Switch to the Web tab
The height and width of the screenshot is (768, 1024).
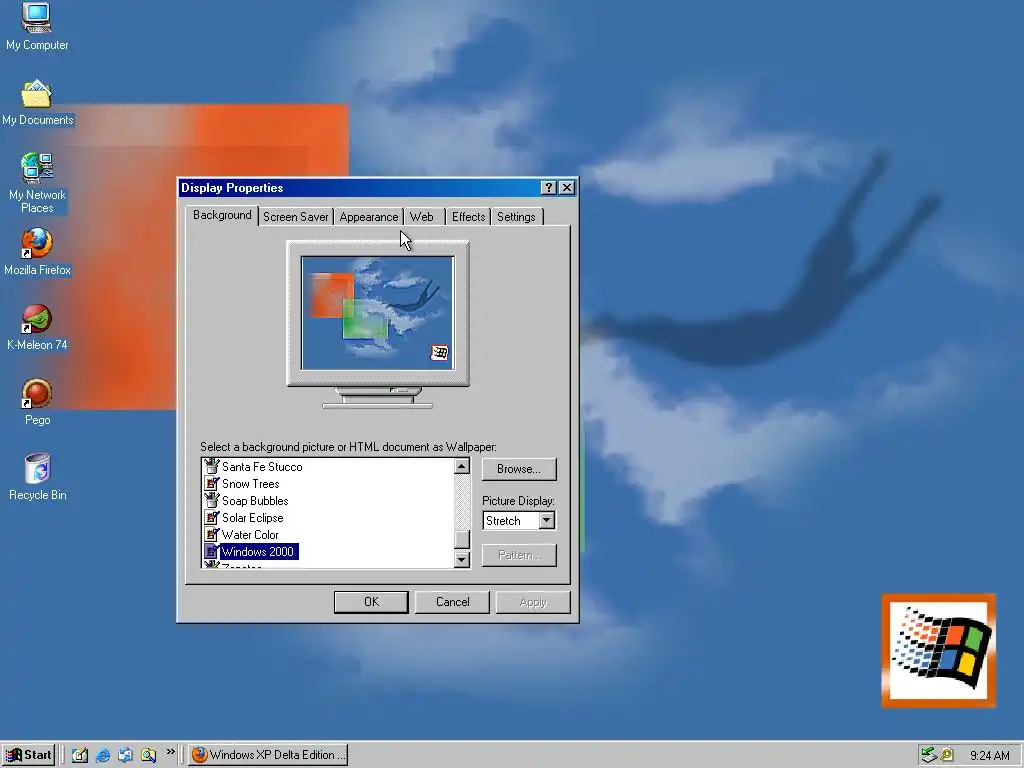click(x=421, y=217)
